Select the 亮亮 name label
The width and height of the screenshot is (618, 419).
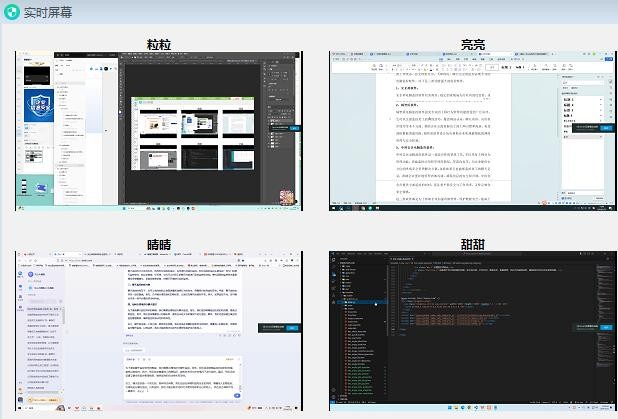(473, 45)
